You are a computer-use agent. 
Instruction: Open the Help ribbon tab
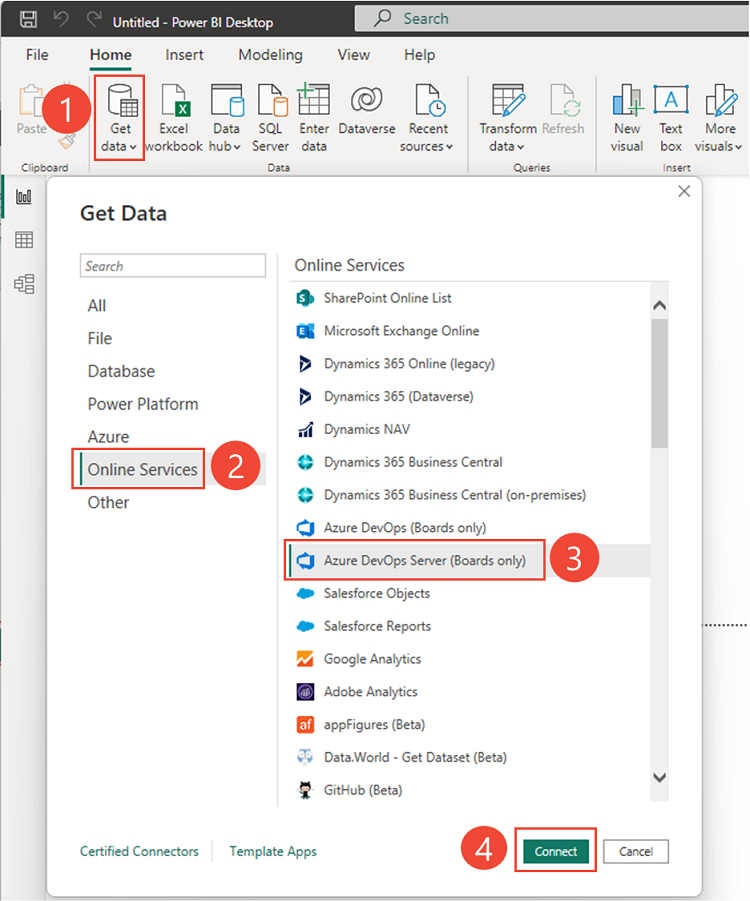coord(419,55)
